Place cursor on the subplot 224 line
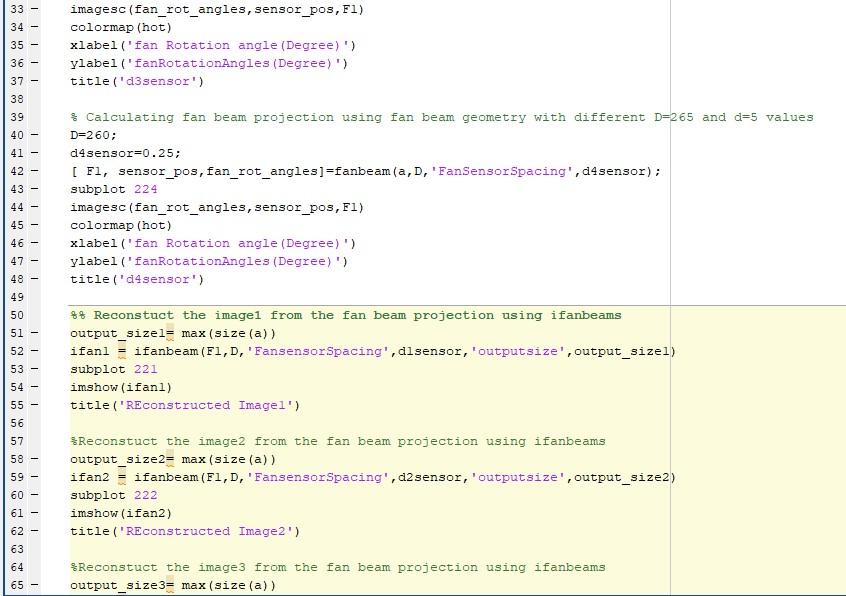Image resolution: width=846 pixels, height=596 pixels. pyautogui.click(x=110, y=189)
